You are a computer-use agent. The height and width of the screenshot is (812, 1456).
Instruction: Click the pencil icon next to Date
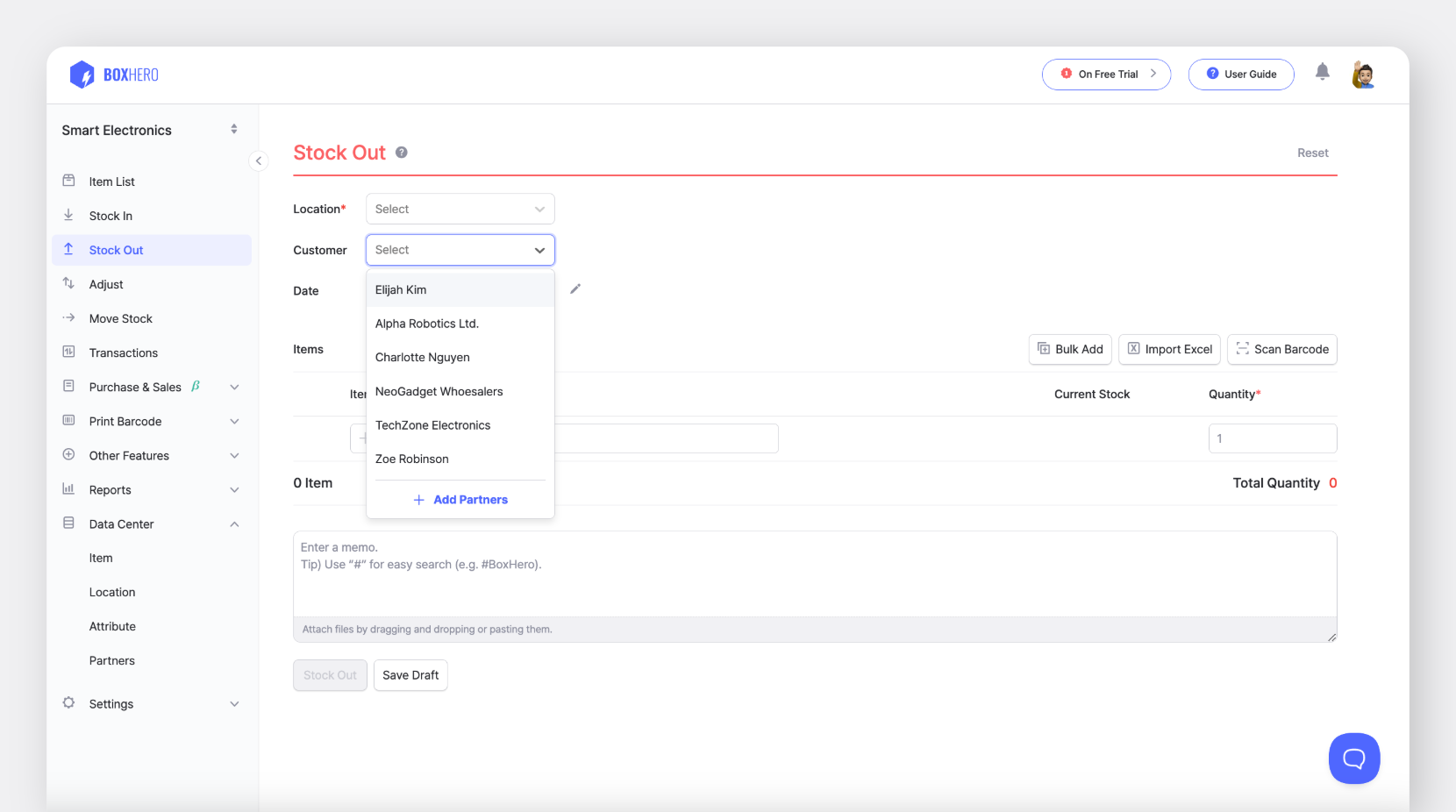click(x=575, y=288)
